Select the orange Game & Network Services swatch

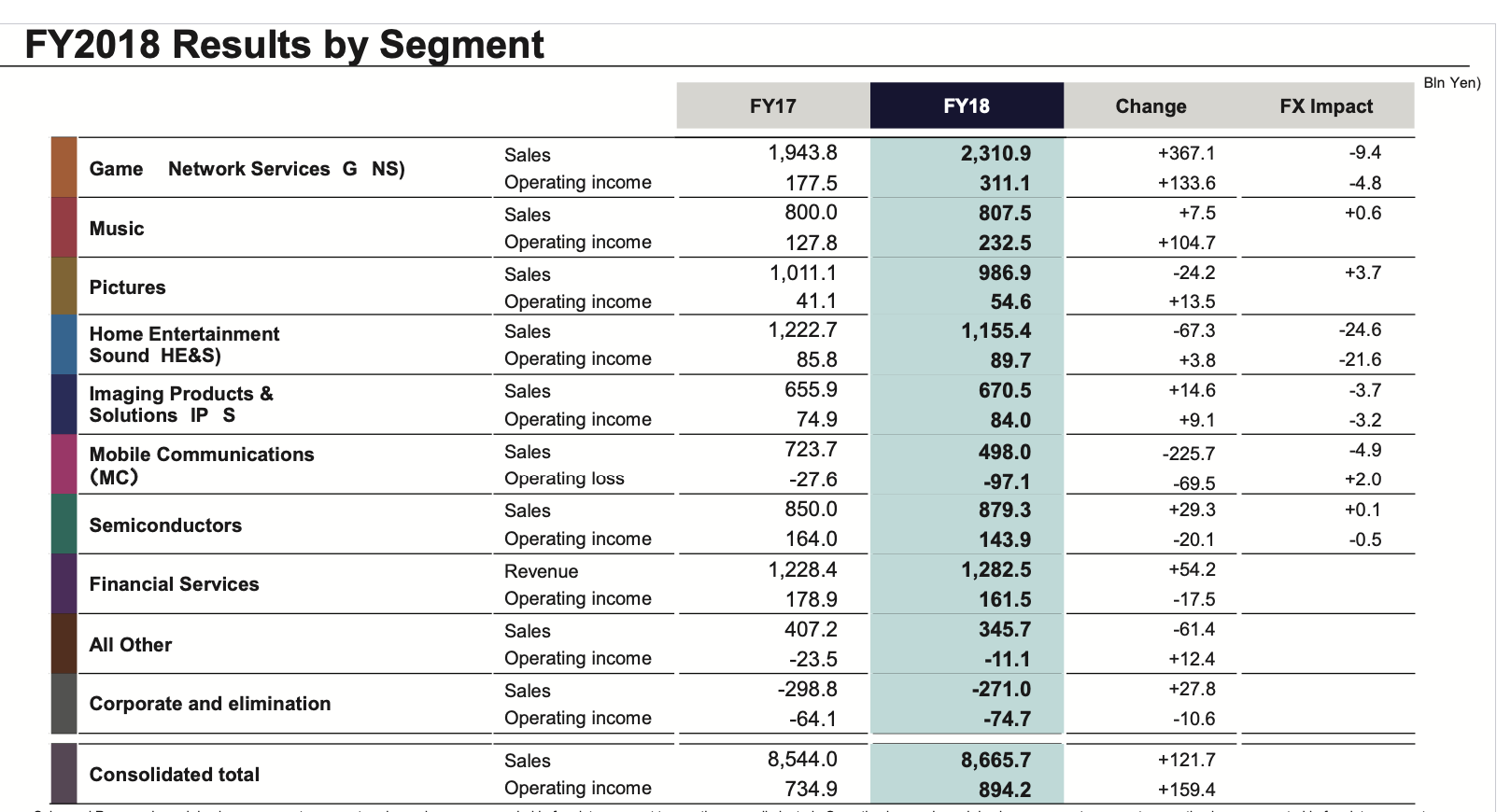64,167
